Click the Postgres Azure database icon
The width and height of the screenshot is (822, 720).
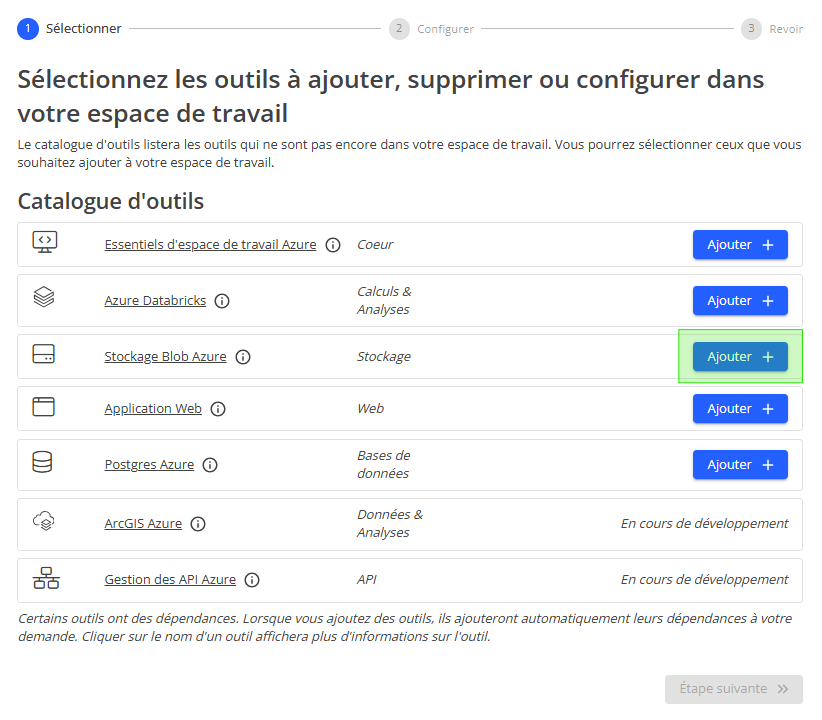45,461
